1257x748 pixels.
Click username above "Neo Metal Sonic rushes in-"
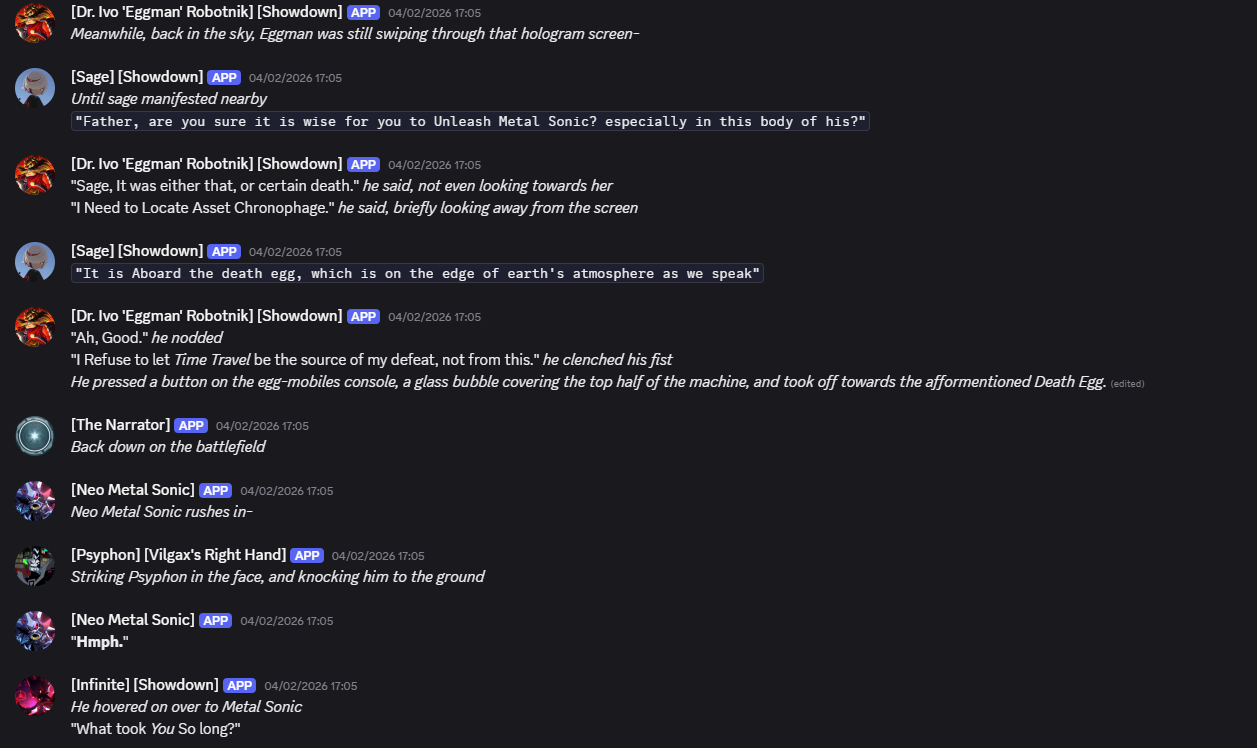click(x=132, y=490)
